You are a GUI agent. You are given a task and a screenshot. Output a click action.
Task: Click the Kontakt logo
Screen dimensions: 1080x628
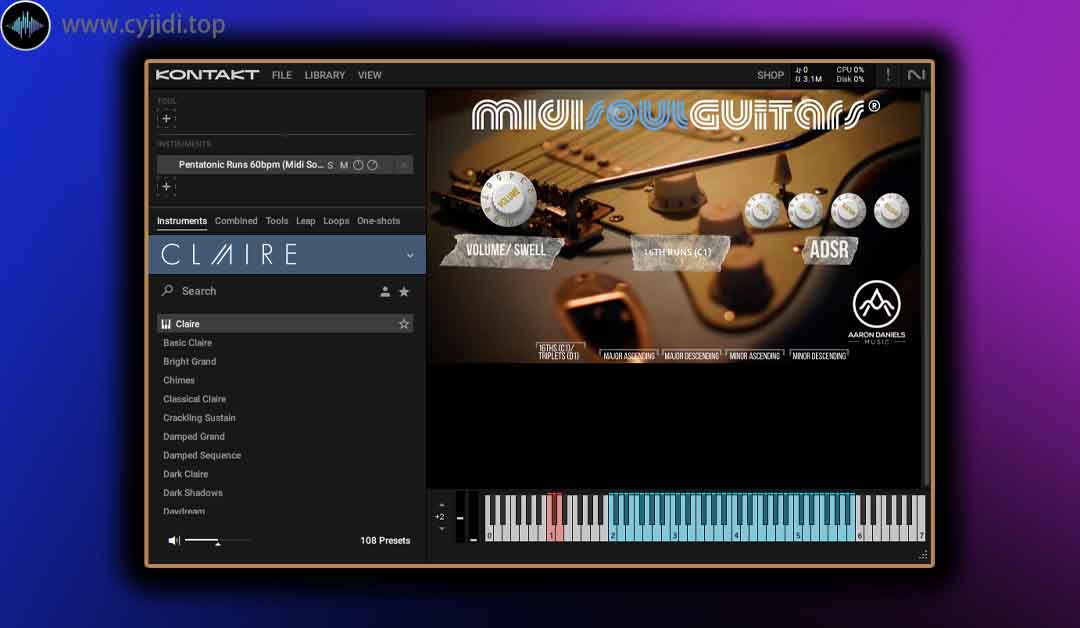207,75
